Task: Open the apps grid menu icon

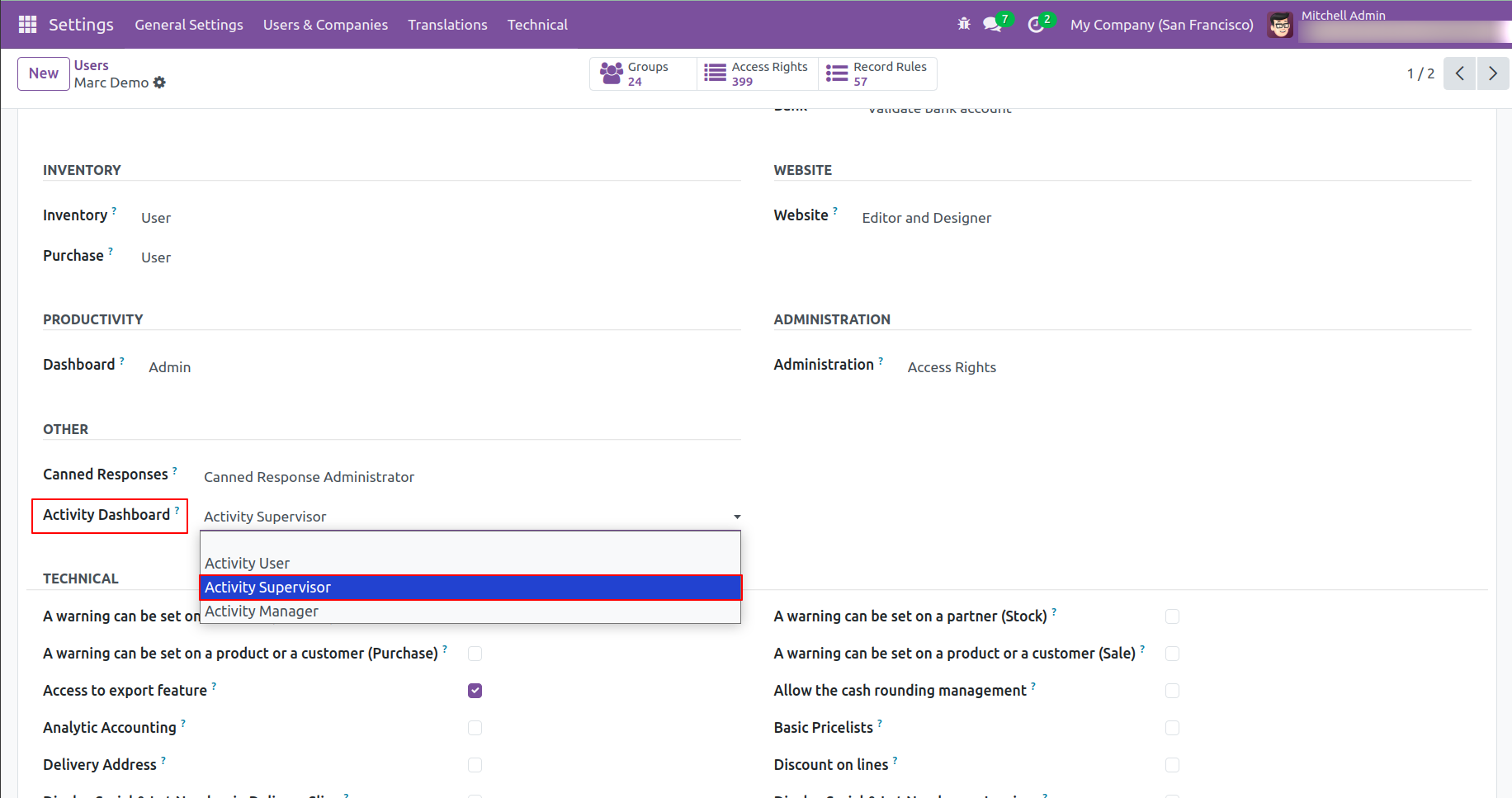Action: pyautogui.click(x=27, y=25)
